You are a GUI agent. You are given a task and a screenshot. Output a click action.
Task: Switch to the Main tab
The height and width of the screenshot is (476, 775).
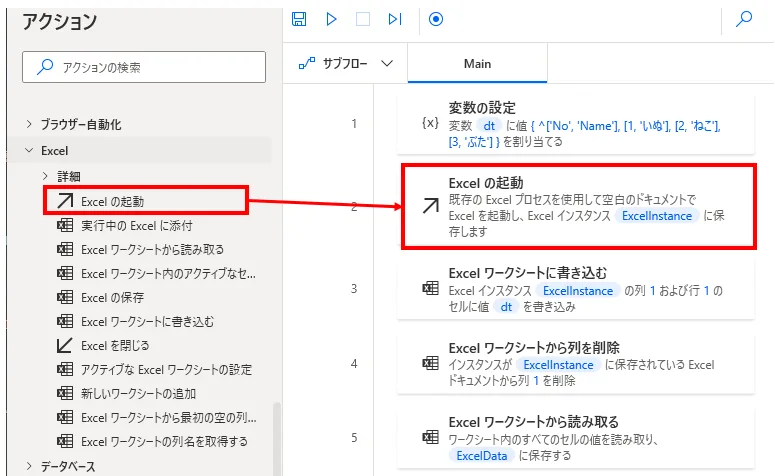477,64
